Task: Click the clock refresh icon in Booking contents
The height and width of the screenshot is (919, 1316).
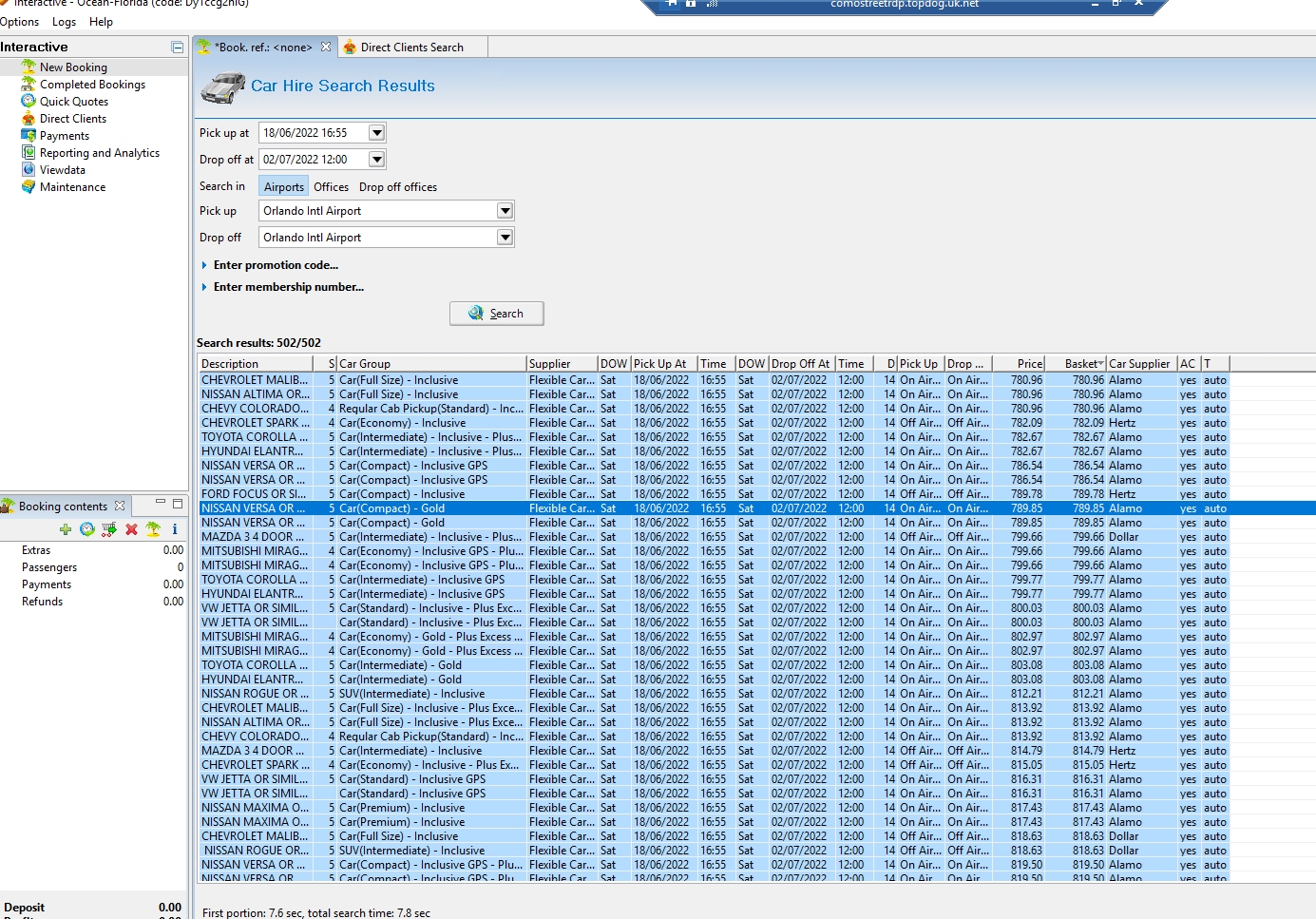Action: pos(87,529)
